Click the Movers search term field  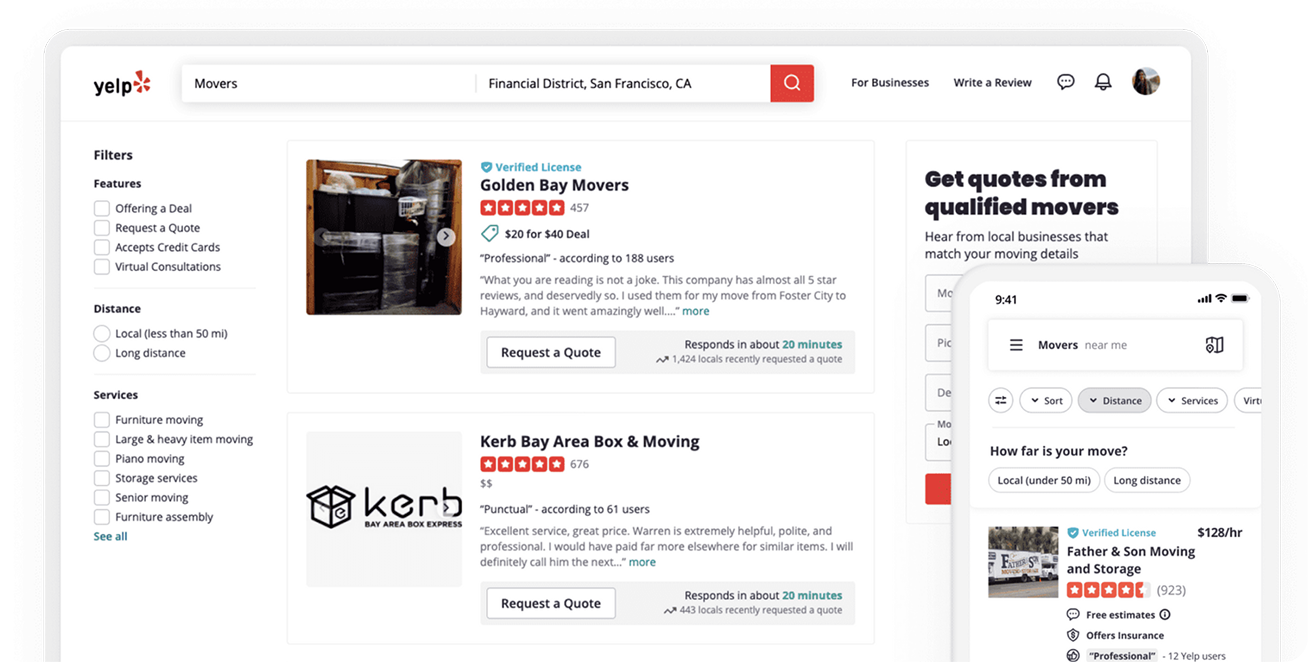pyautogui.click(x=328, y=84)
